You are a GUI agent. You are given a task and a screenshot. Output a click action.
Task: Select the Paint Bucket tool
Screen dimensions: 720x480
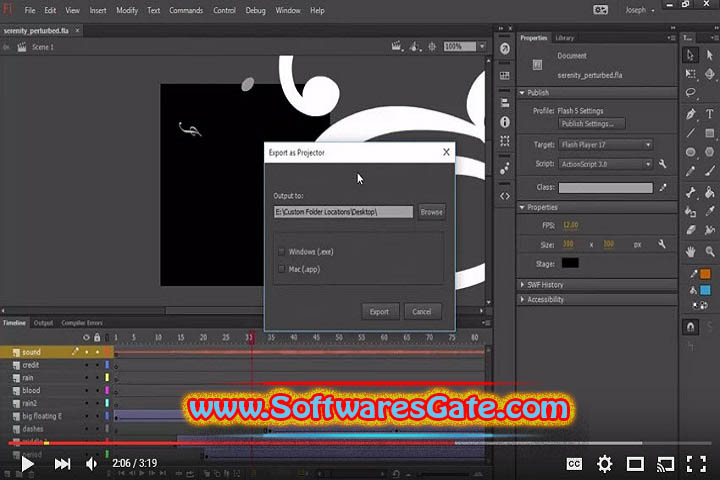(710, 192)
